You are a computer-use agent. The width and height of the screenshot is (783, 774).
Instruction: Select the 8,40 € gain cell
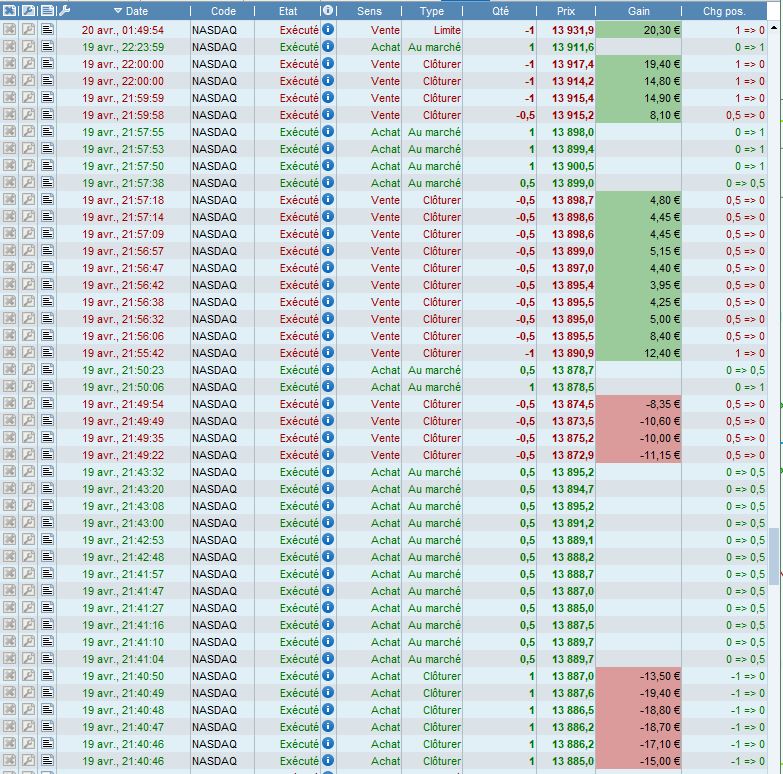pyautogui.click(x=639, y=336)
